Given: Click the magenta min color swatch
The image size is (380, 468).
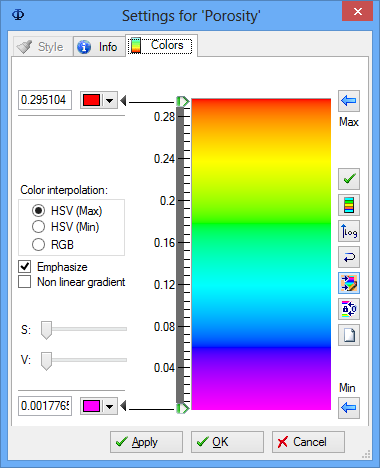Looking at the screenshot, I should coord(92,406).
